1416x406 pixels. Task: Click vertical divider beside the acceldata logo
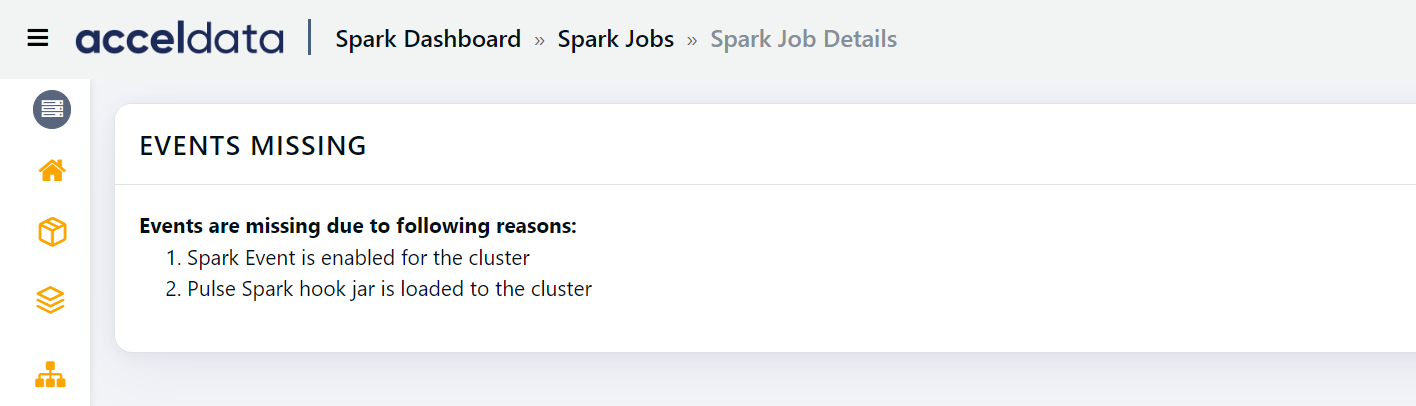point(310,38)
